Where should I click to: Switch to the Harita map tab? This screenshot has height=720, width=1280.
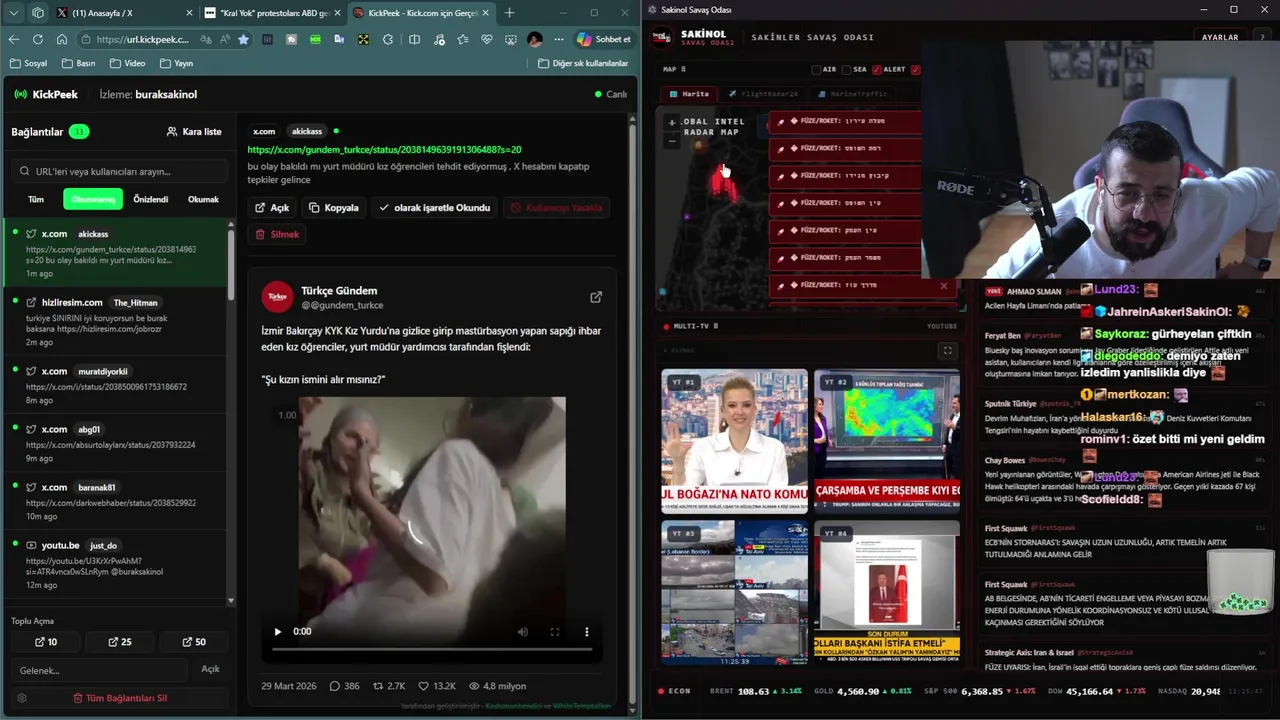click(689, 94)
